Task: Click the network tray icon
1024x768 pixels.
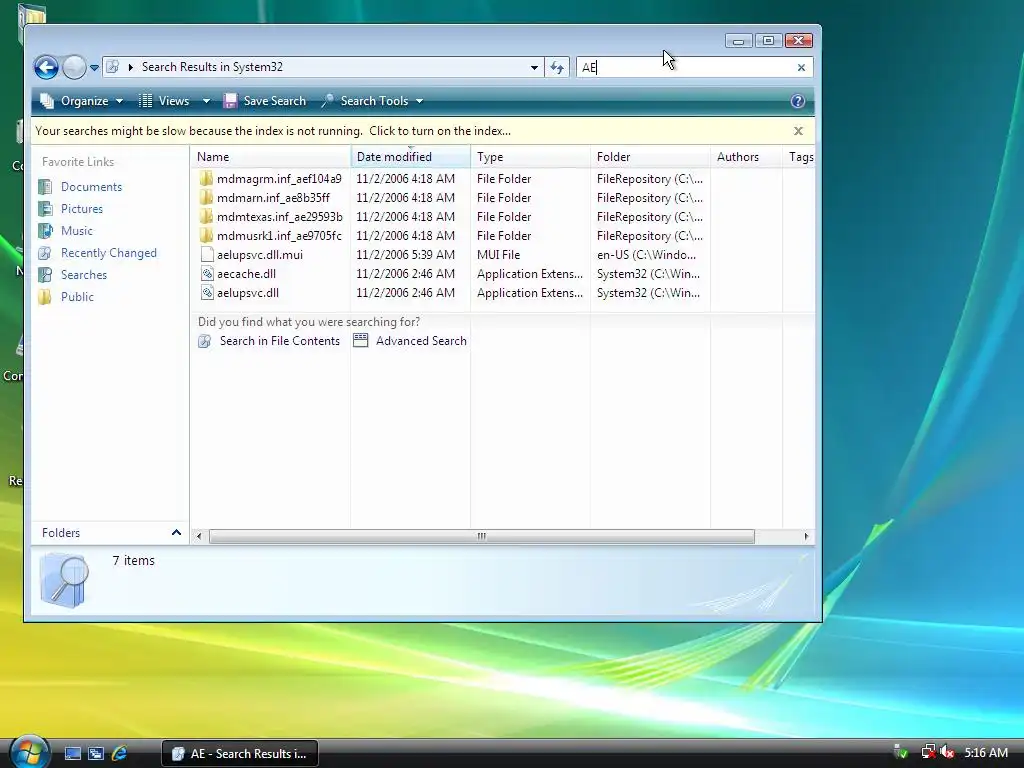Action: click(928, 752)
